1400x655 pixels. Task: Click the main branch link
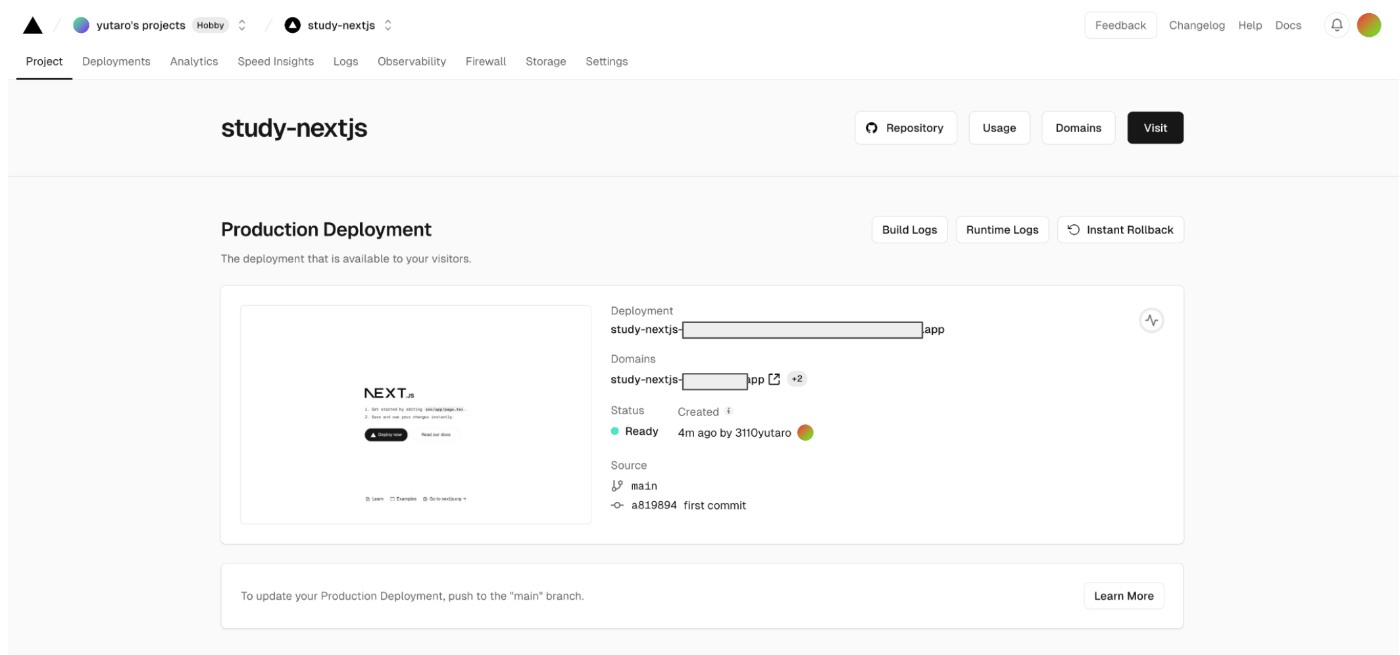pyautogui.click(x=644, y=486)
